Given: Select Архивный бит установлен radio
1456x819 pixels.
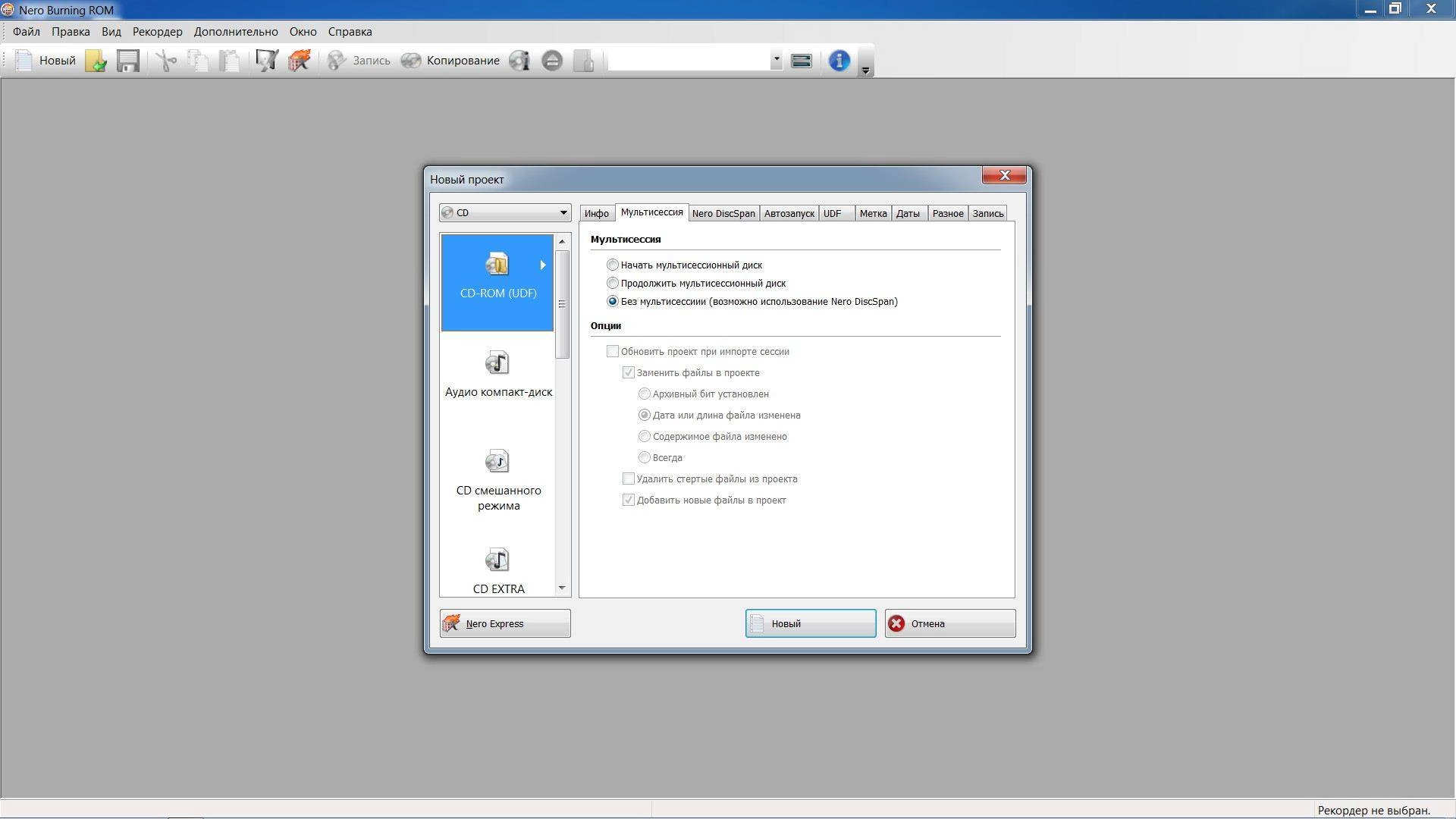Looking at the screenshot, I should pos(704,394).
